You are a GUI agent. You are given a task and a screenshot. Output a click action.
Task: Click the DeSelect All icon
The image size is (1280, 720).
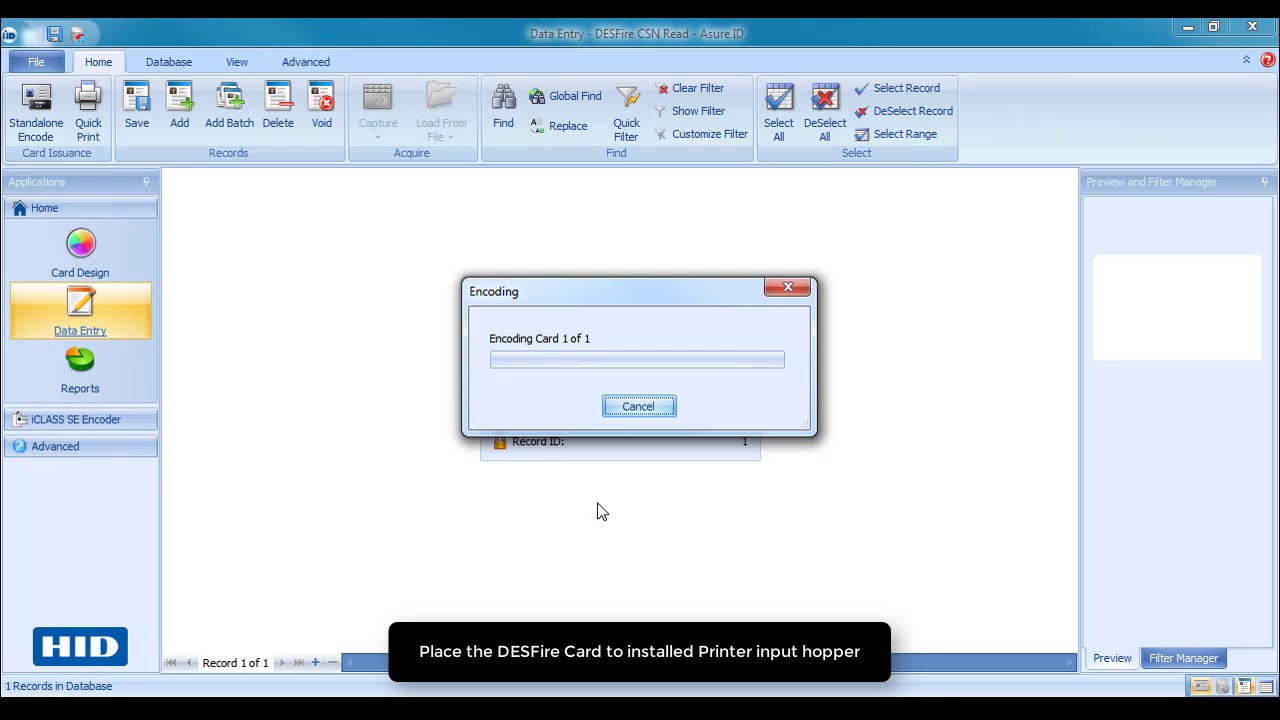(825, 98)
